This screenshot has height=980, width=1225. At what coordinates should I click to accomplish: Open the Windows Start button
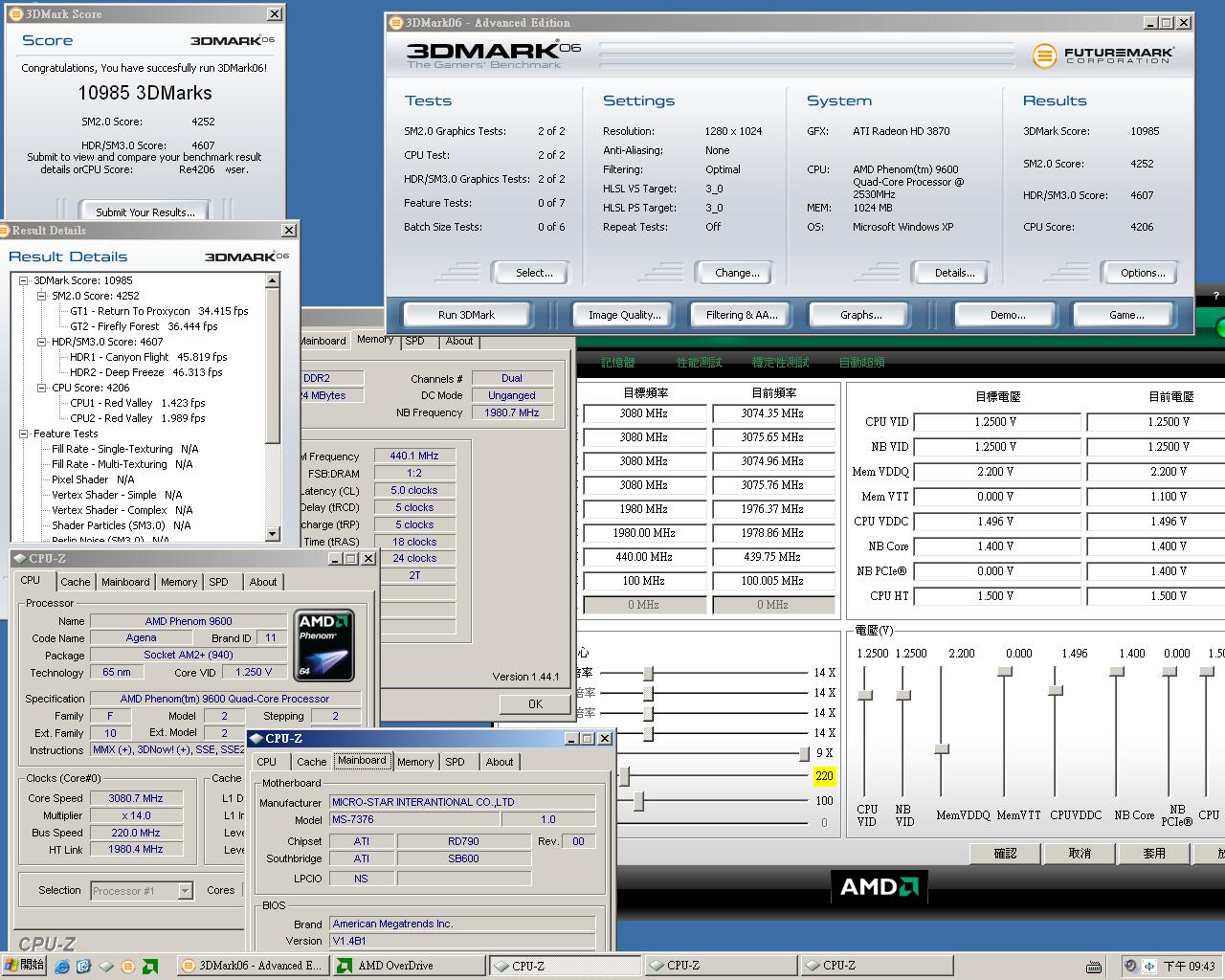click(24, 965)
